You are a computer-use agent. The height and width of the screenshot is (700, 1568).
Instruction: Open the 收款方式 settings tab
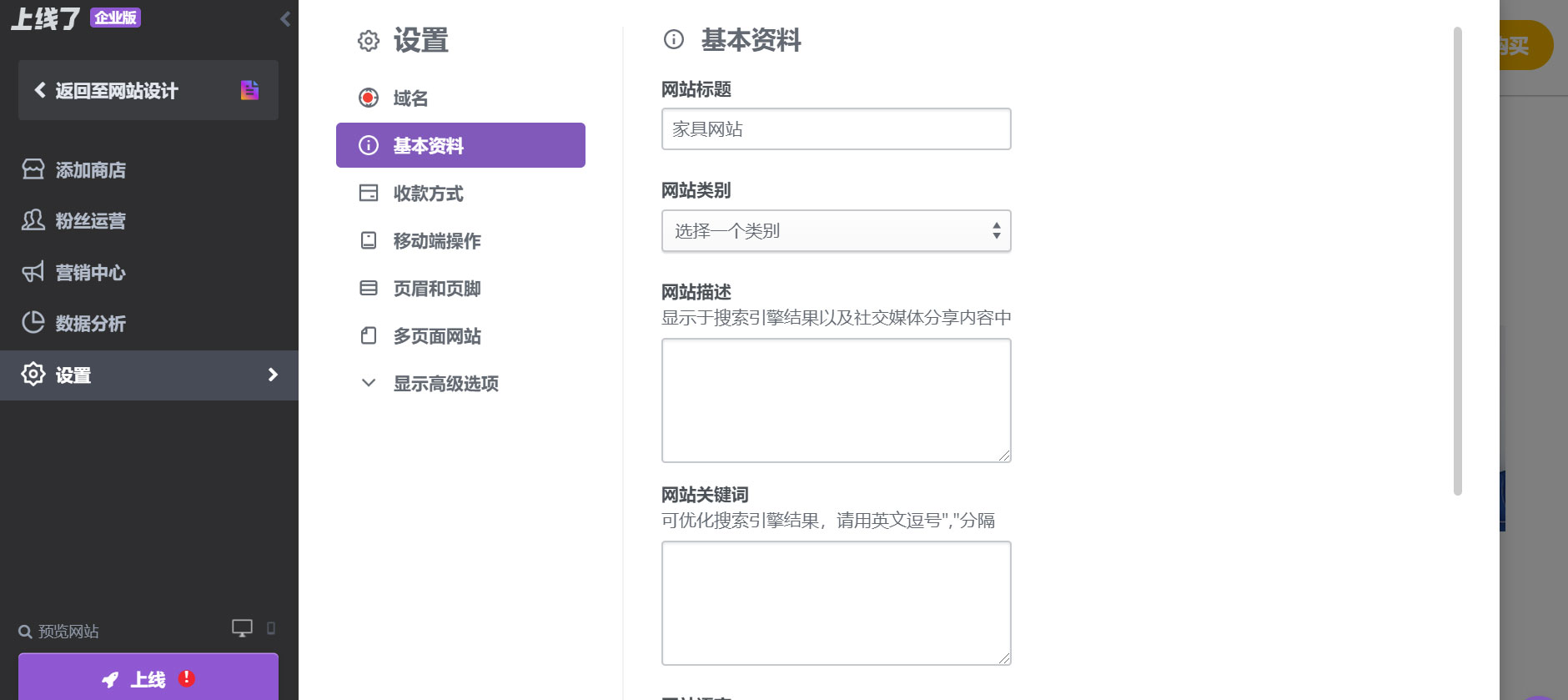click(x=460, y=194)
